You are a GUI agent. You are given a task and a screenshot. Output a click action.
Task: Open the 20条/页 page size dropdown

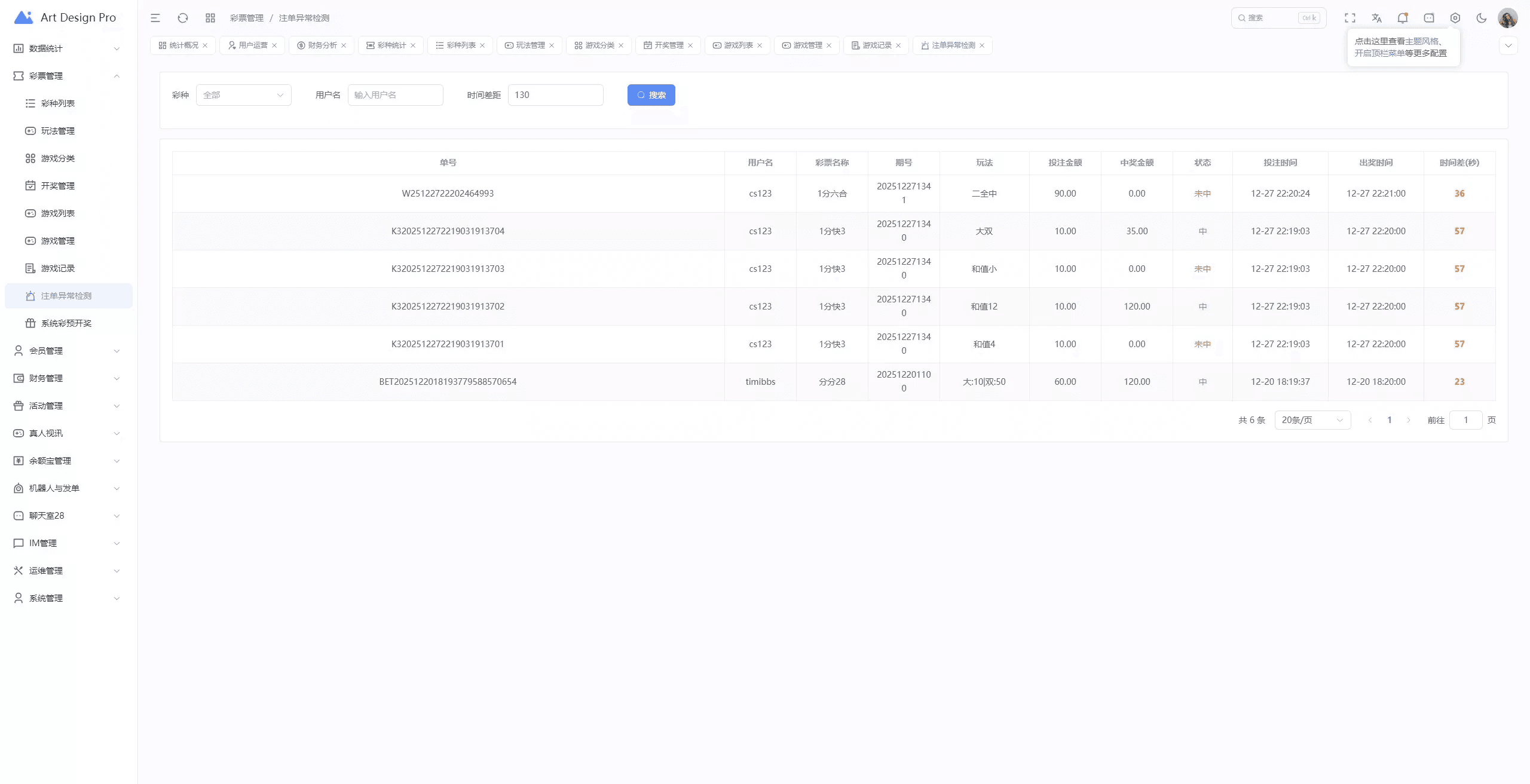coord(1312,420)
